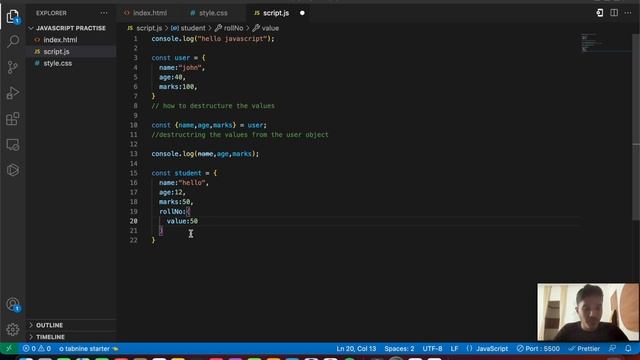
Task: Open Run and Debug view
Action: [x=13, y=93]
